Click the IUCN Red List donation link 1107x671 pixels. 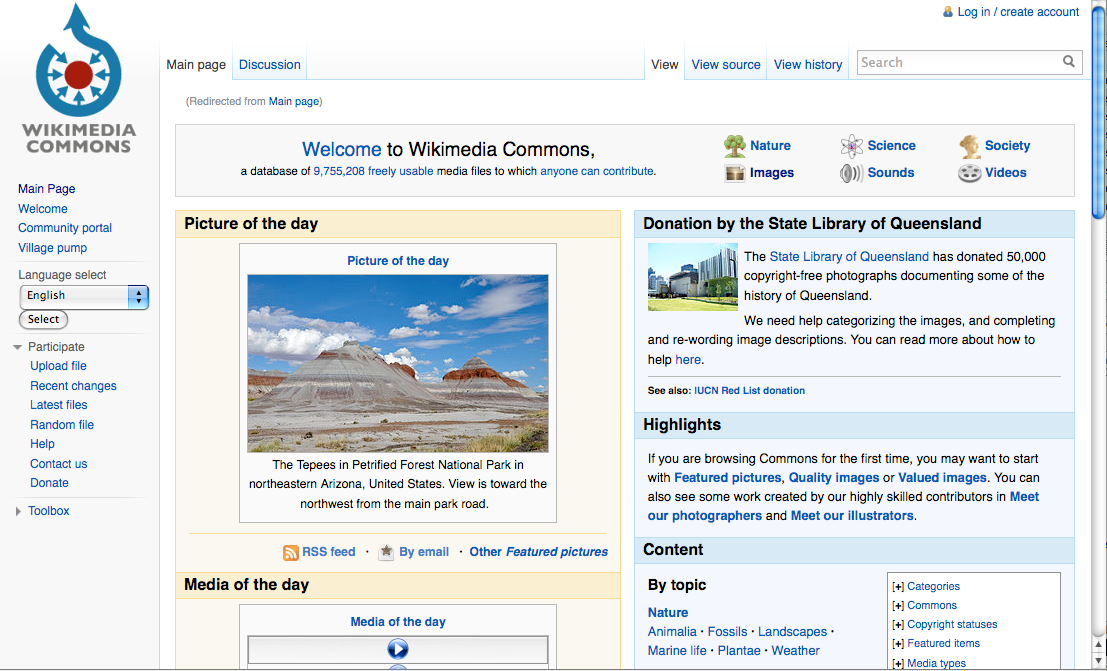(x=749, y=391)
